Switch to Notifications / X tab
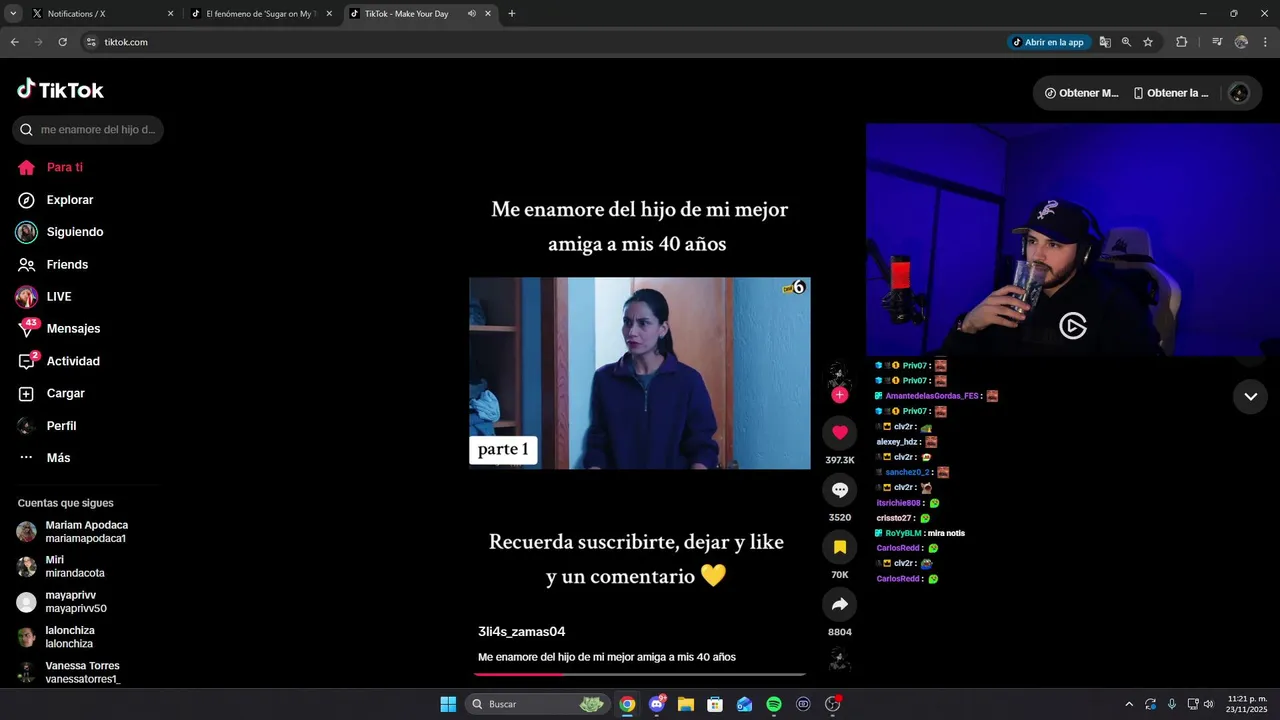The height and width of the screenshot is (720, 1280). 102,14
